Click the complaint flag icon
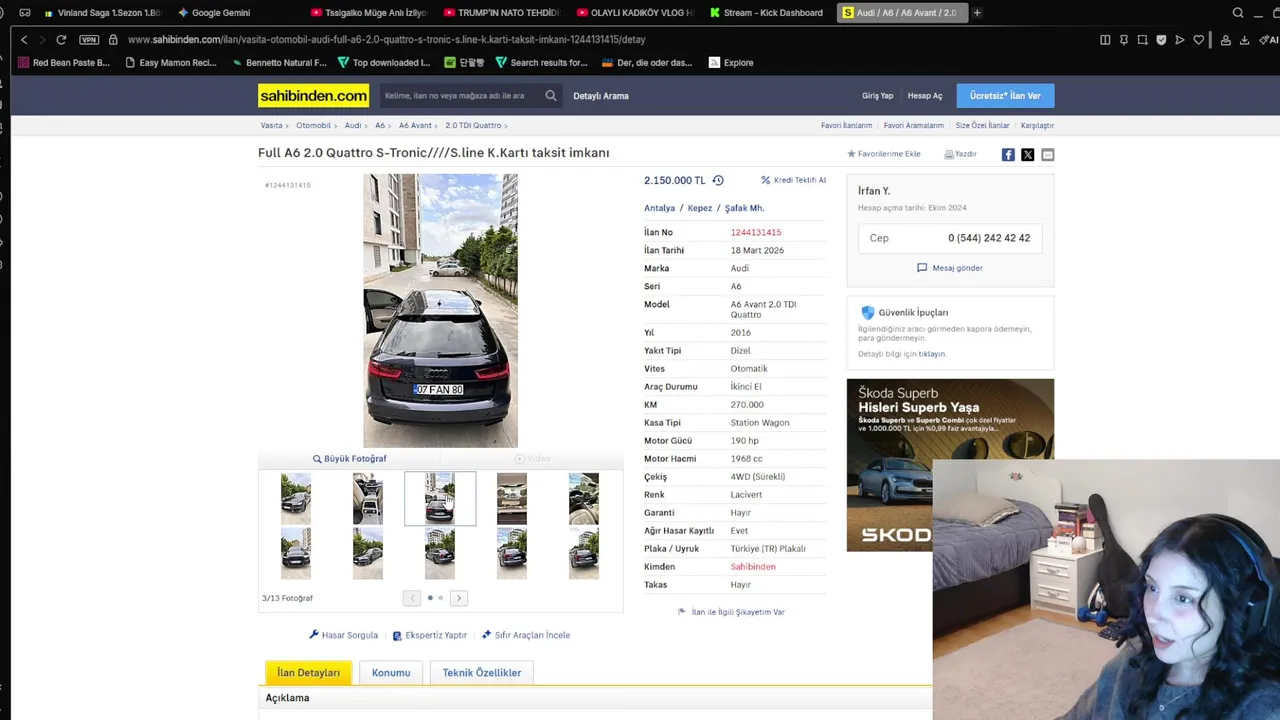1280x720 pixels. click(682, 612)
